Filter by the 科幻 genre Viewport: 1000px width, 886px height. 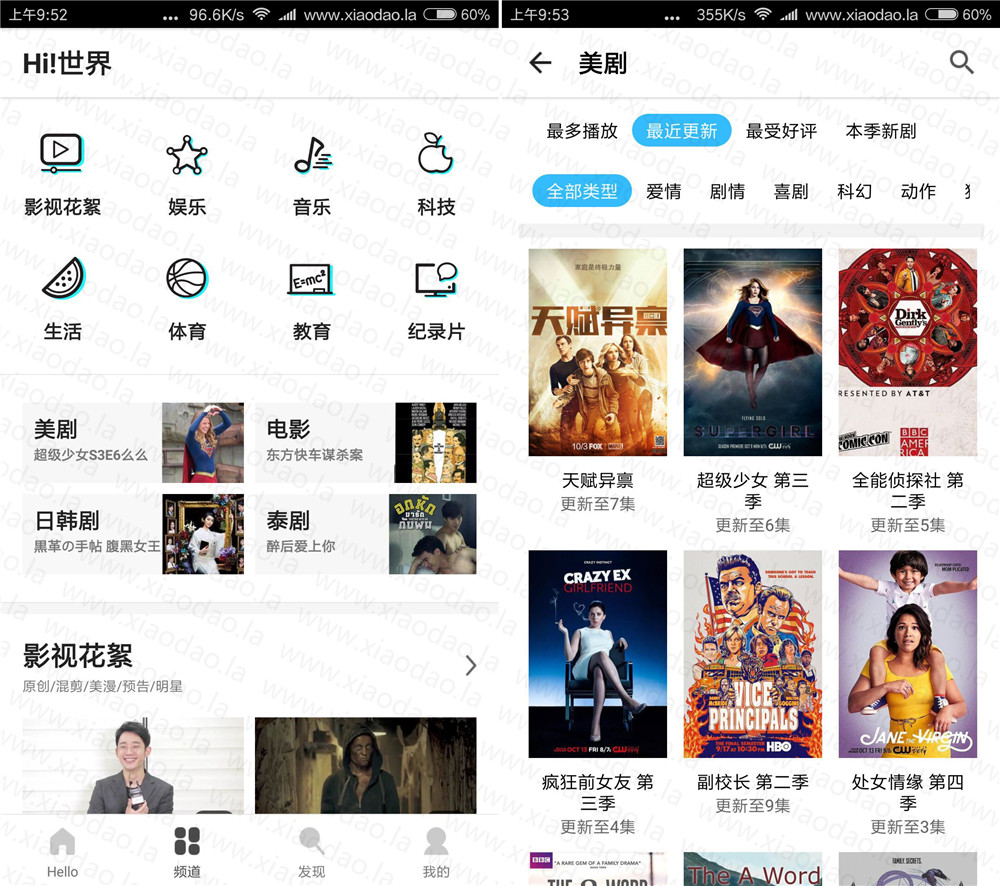coord(855,191)
